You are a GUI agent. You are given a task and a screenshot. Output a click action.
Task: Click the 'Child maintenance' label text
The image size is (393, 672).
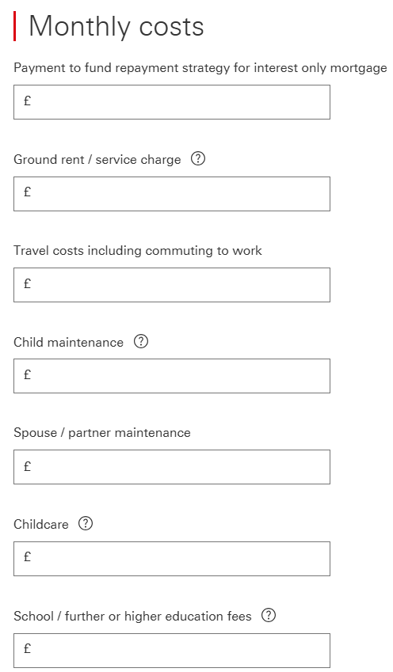click(69, 342)
